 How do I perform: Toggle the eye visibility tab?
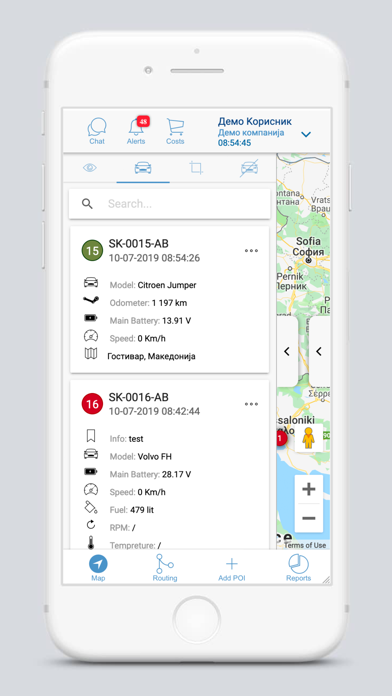point(90,168)
